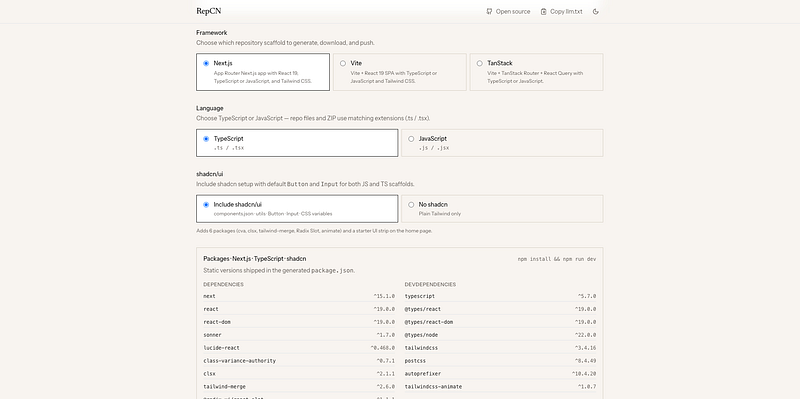Click the @types/node devDependency name

[421, 335]
